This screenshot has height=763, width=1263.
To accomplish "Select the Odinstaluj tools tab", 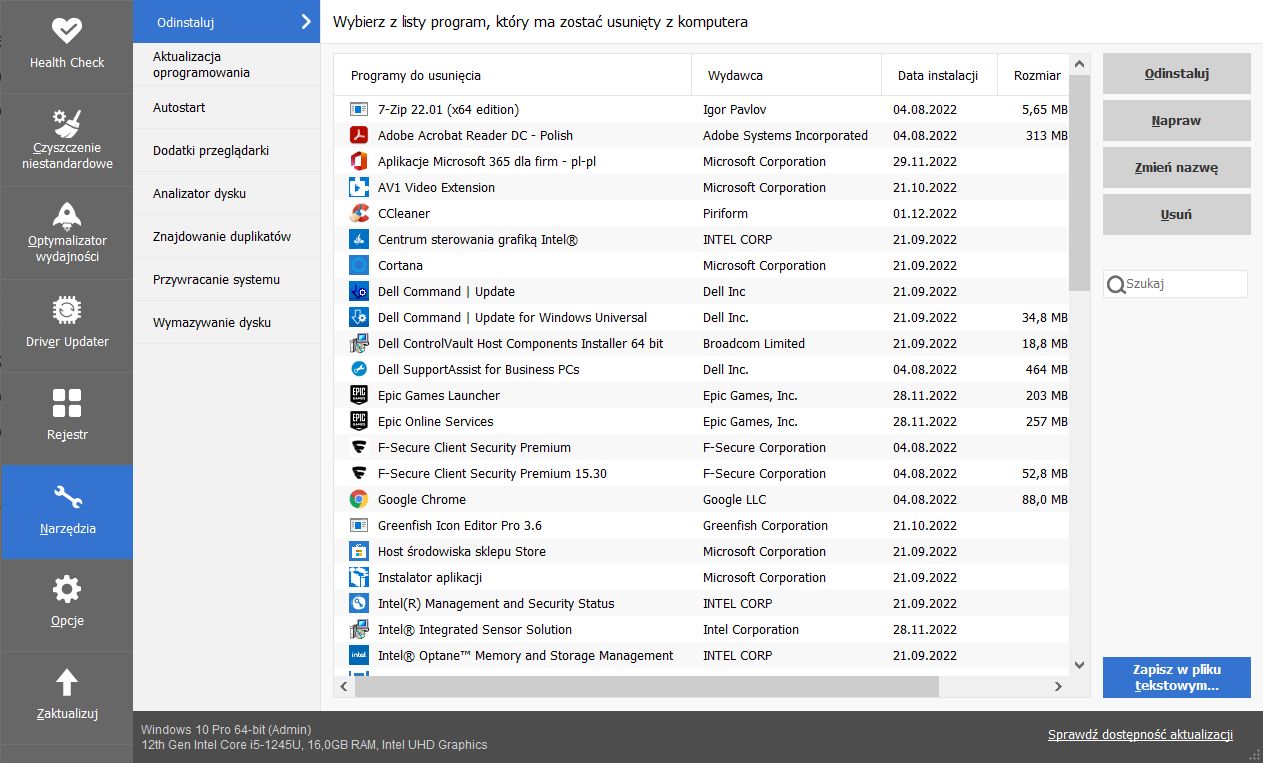I will click(227, 22).
